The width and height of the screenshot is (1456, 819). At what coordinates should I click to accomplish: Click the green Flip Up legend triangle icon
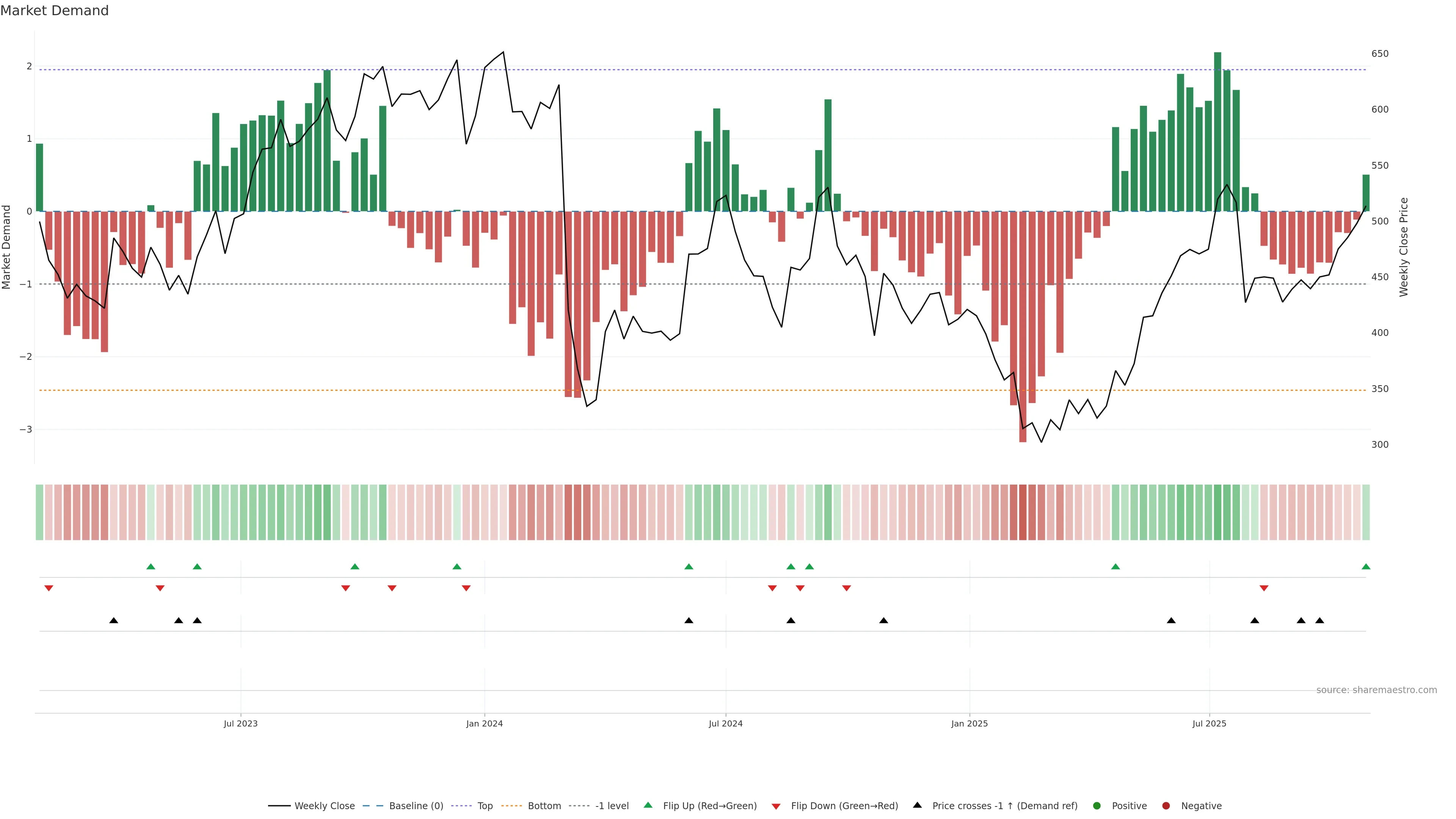tap(648, 805)
